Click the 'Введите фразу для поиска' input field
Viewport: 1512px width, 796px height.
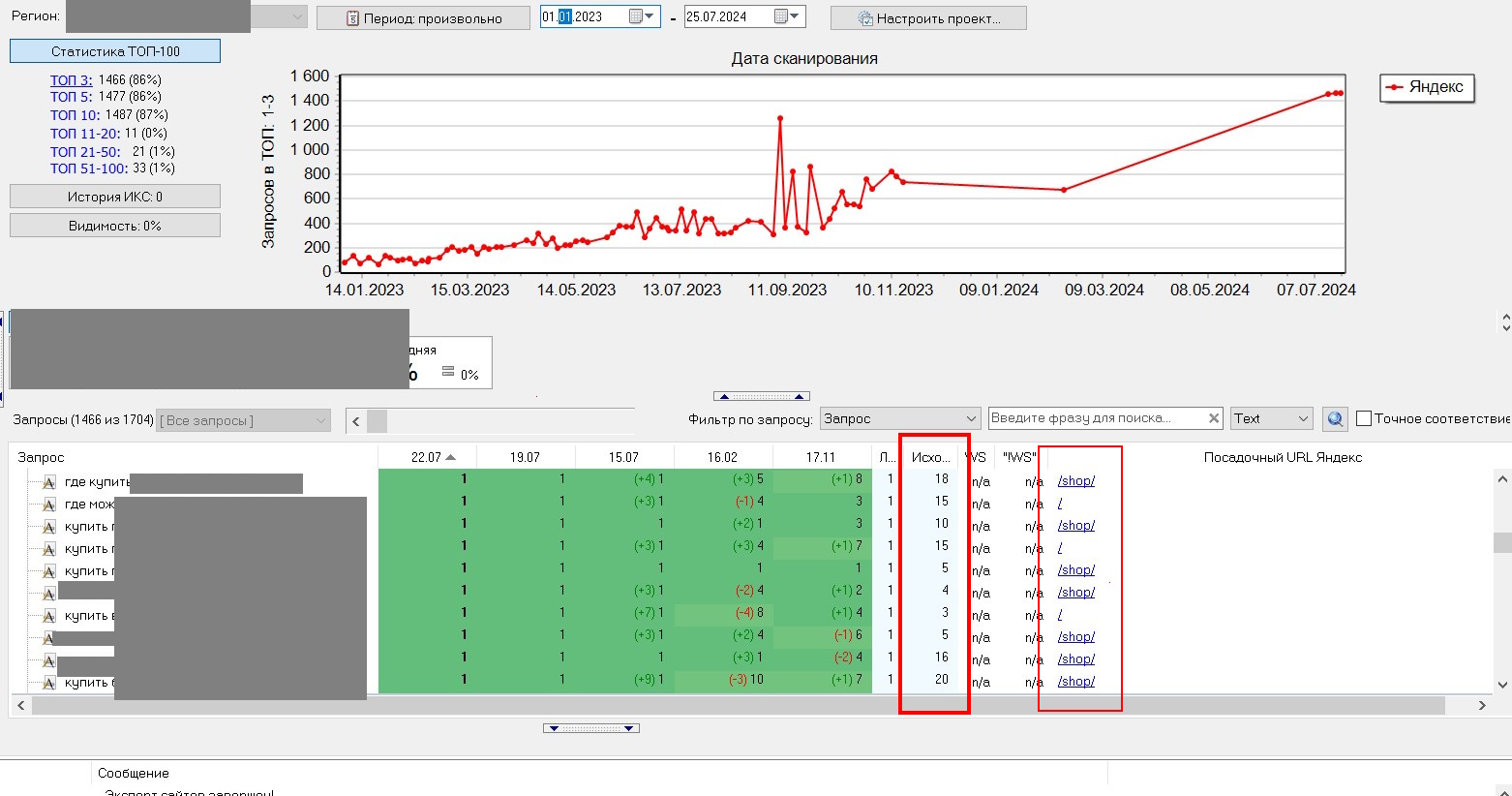tap(1096, 418)
